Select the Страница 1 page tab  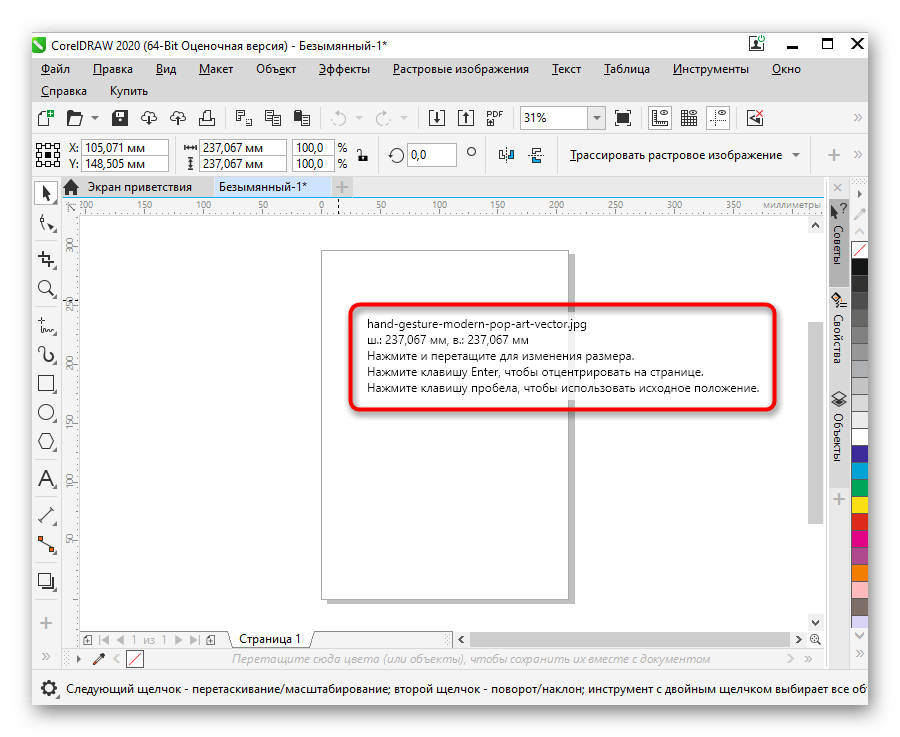(270, 639)
